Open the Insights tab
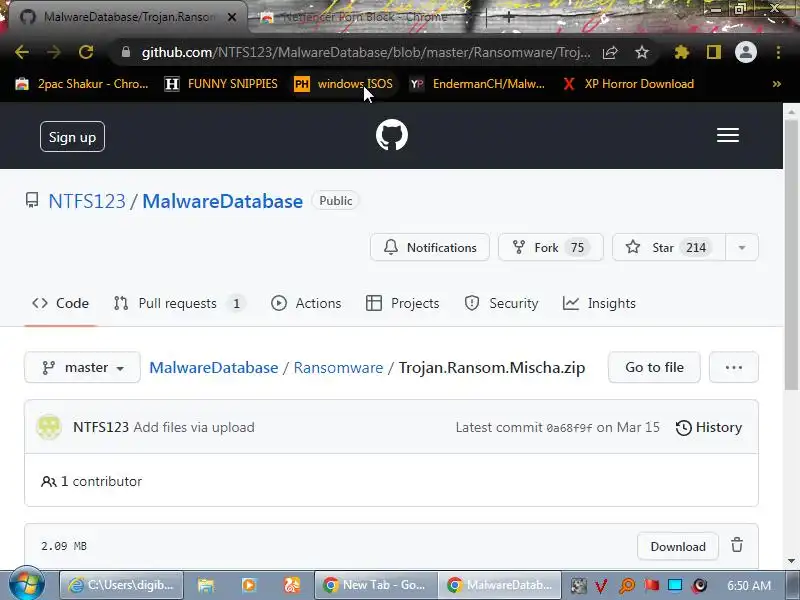 point(599,303)
